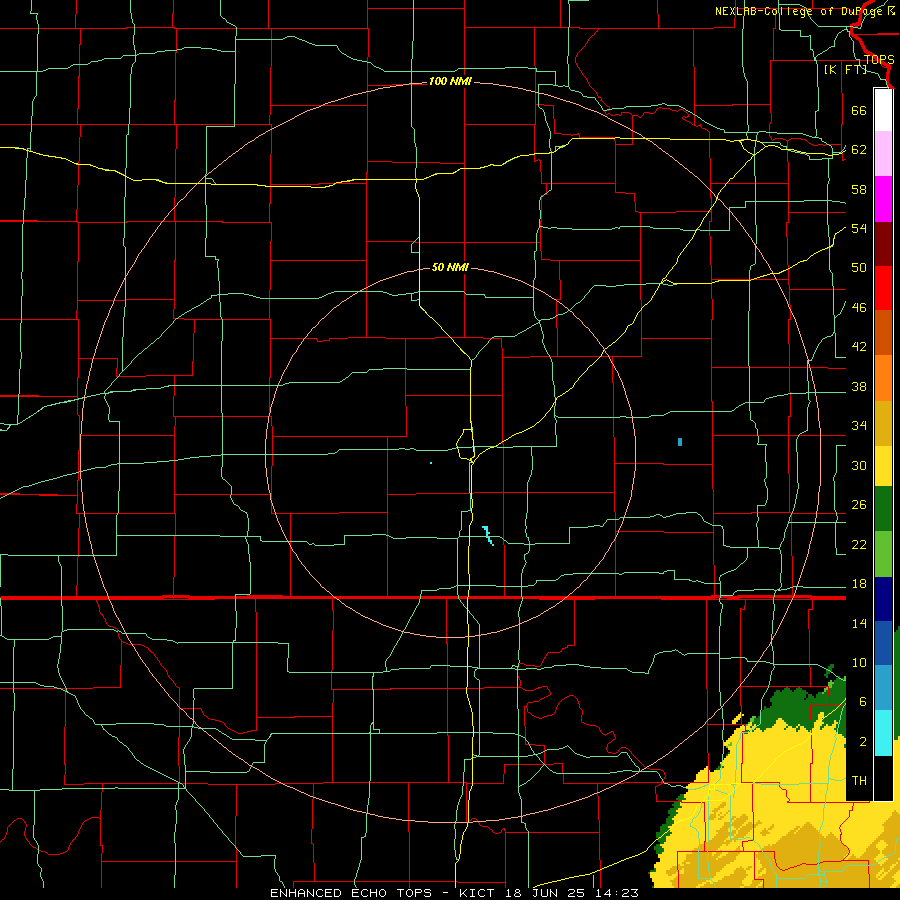Click the yellow legend swatch
Screen dimensions: 900x900
click(x=883, y=466)
